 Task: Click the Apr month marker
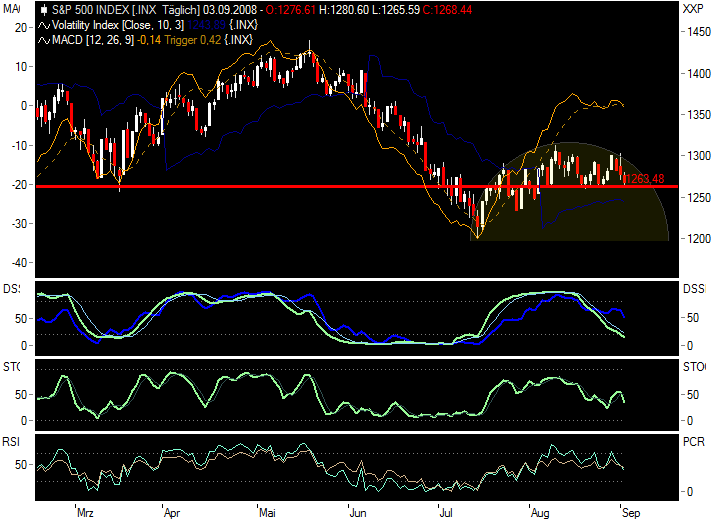click(x=172, y=513)
